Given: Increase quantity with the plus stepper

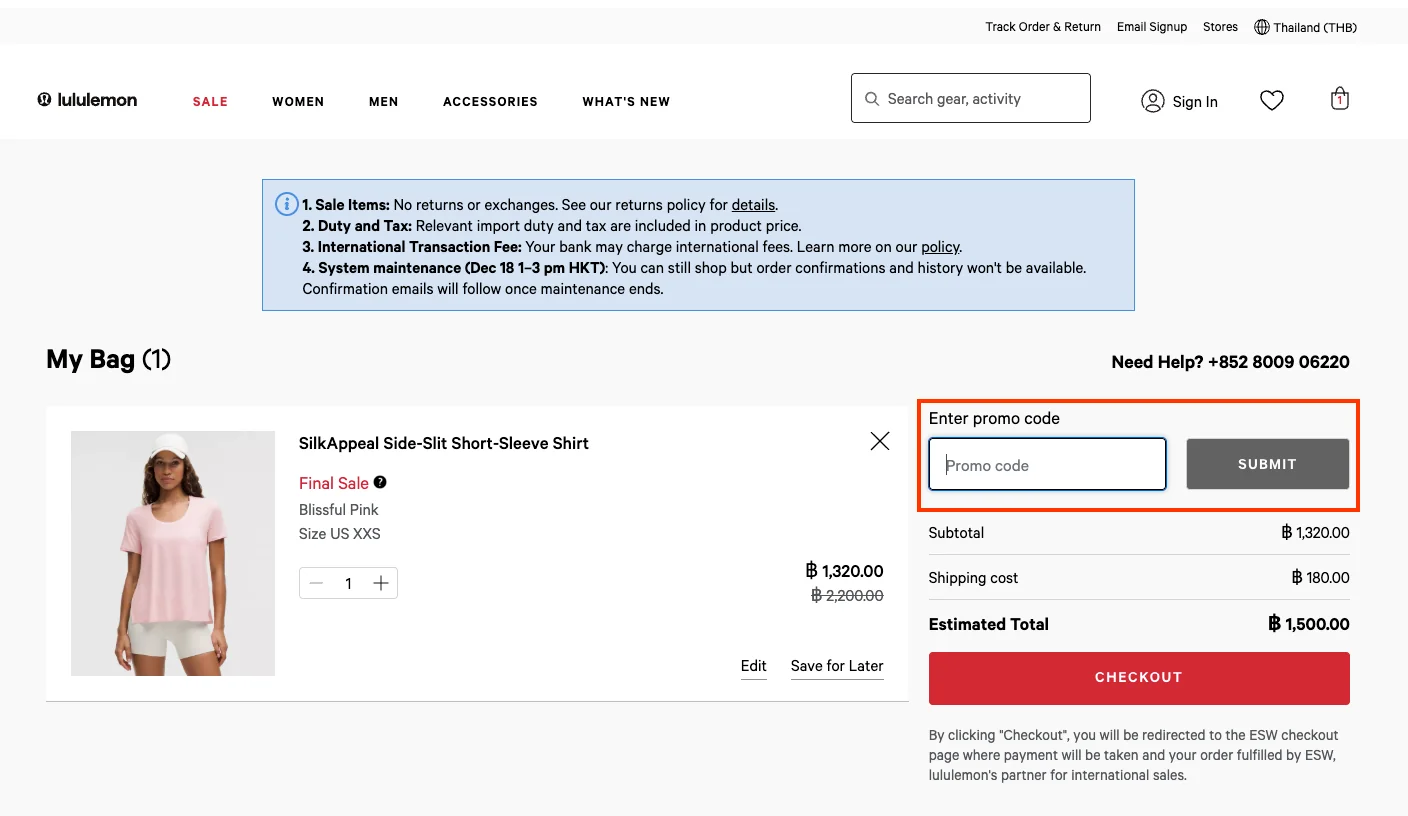Looking at the screenshot, I should click(x=380, y=583).
